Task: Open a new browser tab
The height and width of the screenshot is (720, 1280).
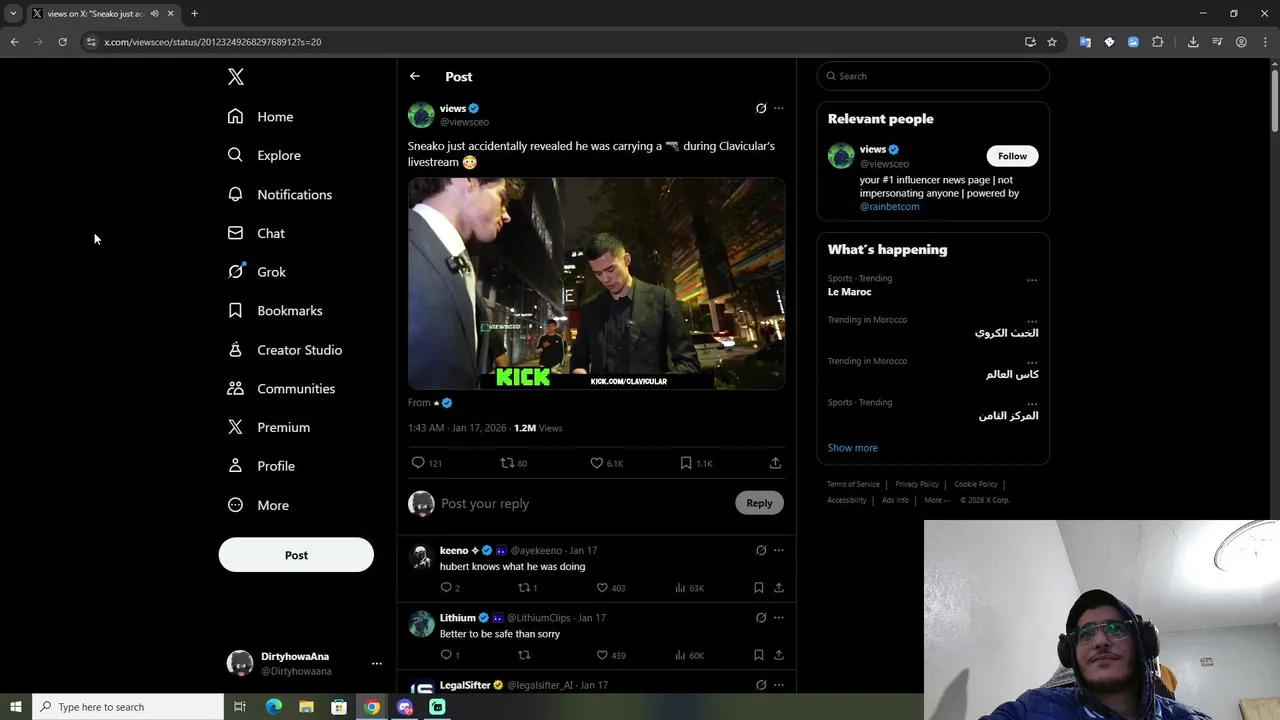Action: [194, 13]
